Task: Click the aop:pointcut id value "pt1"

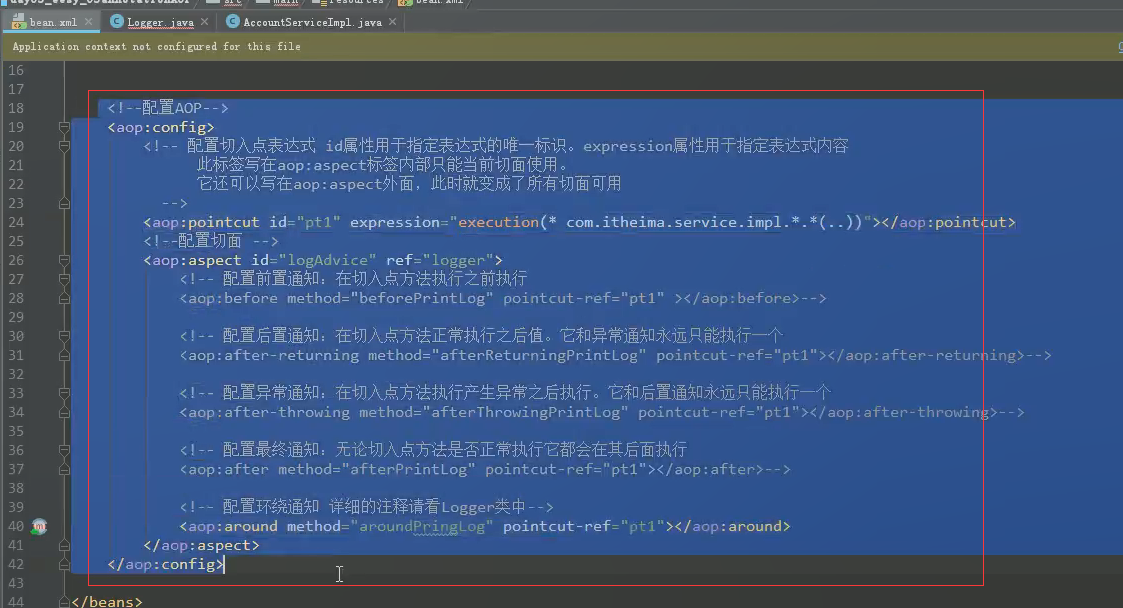Action: tap(318, 222)
